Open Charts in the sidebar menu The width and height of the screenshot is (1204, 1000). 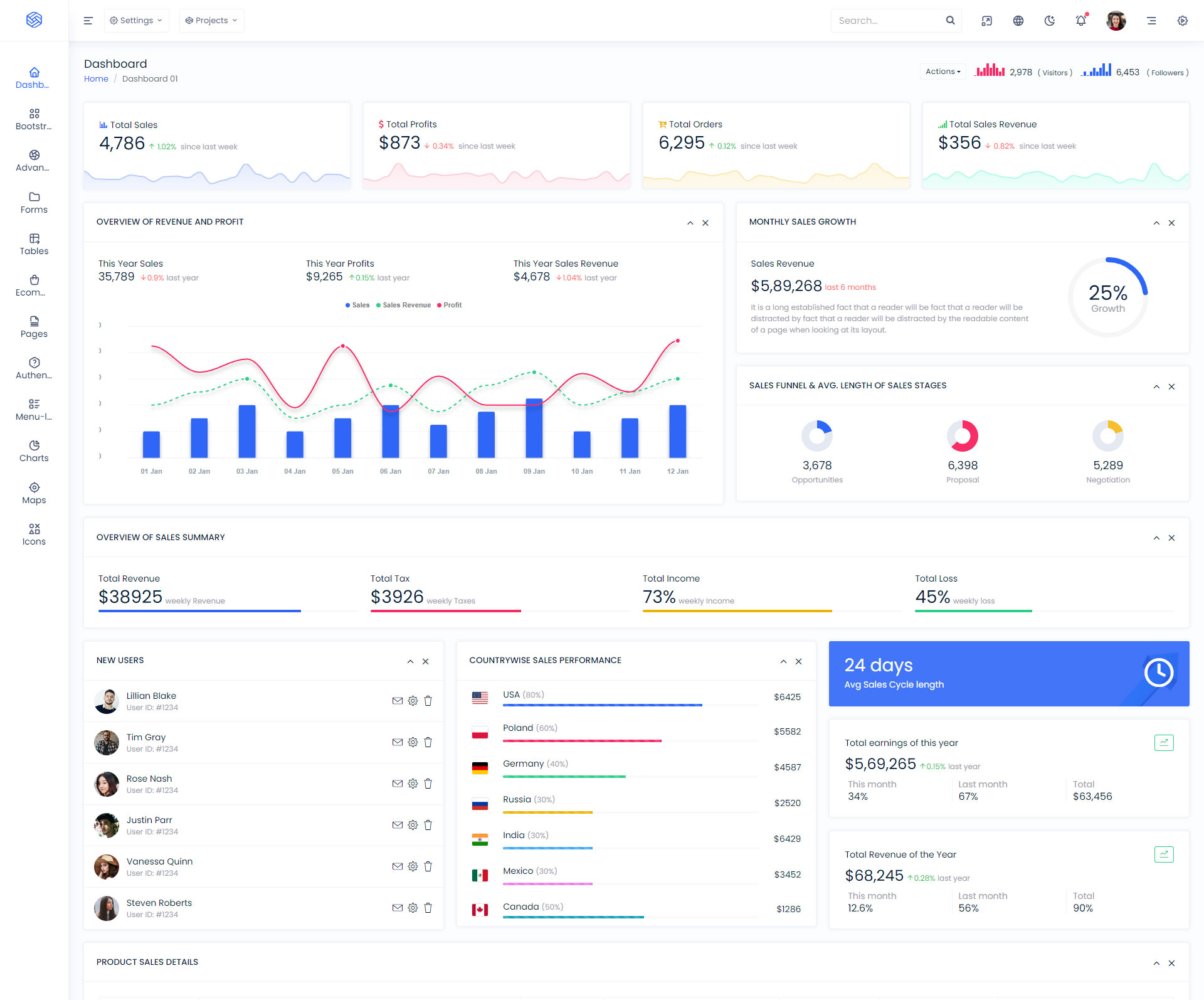tap(34, 451)
